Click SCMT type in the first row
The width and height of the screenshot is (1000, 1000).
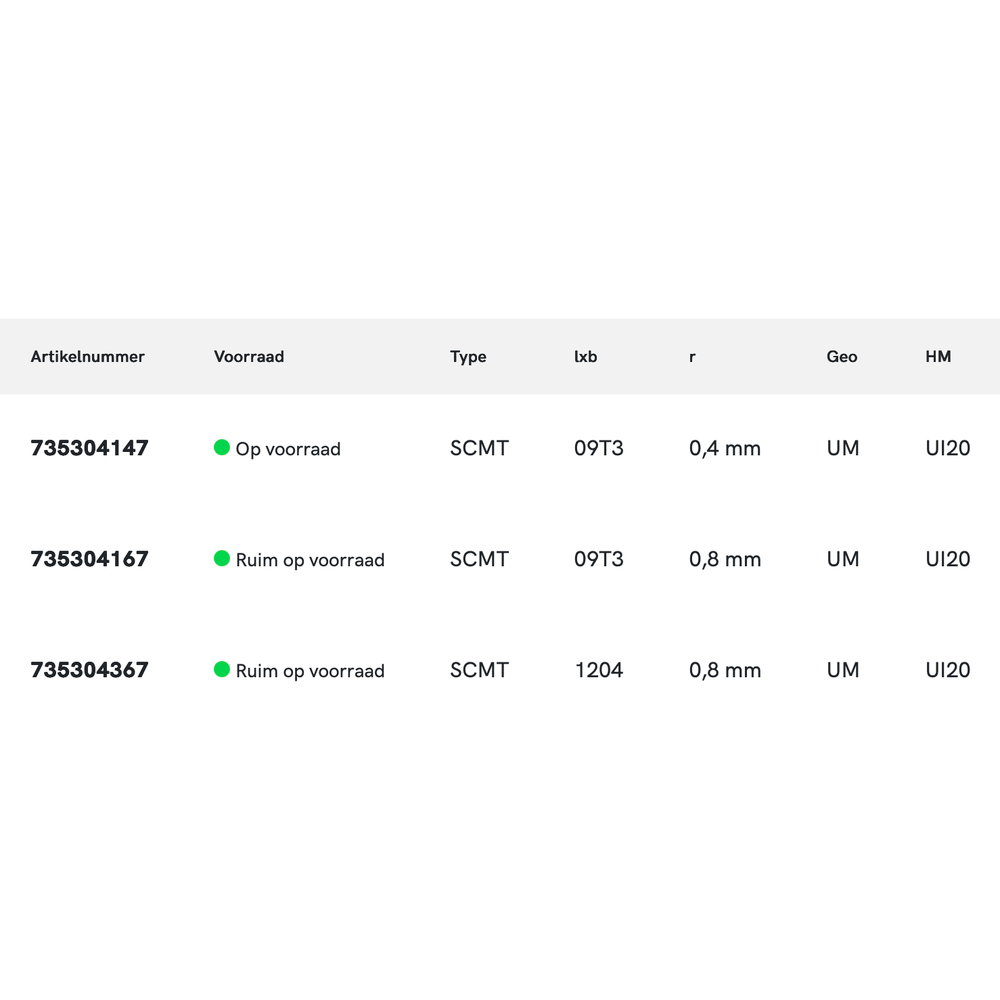click(x=479, y=449)
